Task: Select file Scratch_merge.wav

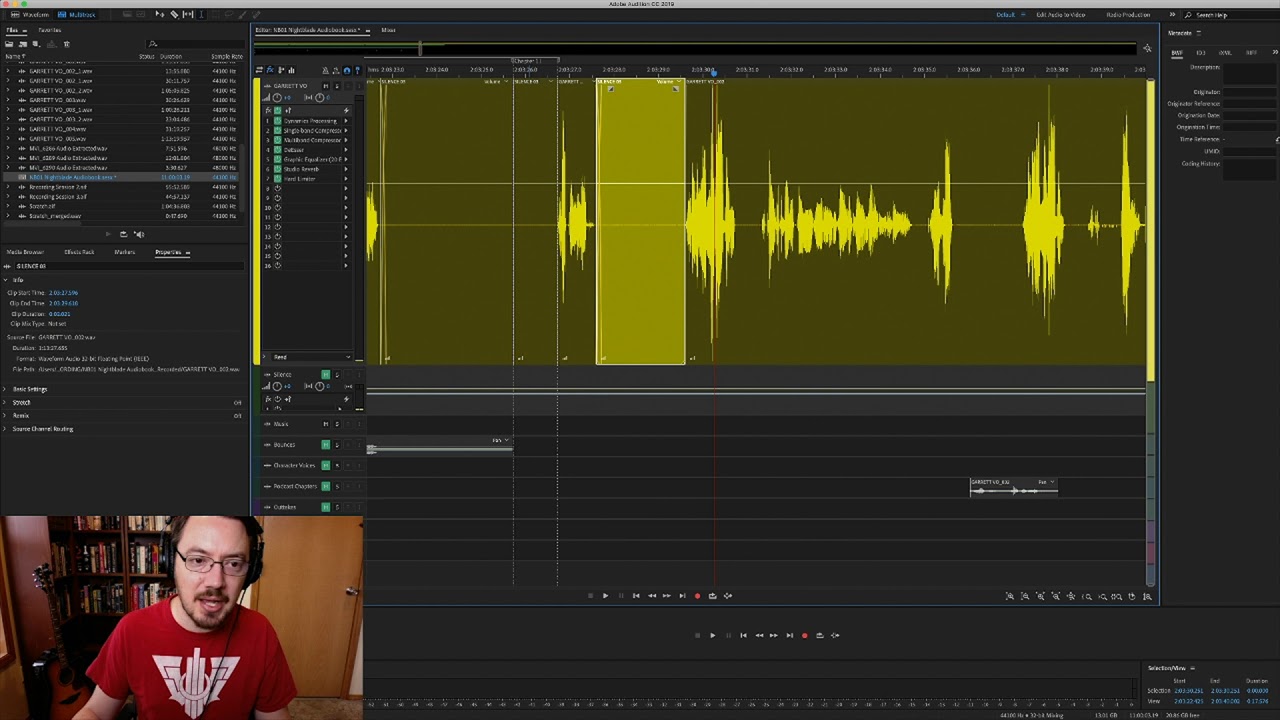Action: pyautogui.click(x=55, y=216)
